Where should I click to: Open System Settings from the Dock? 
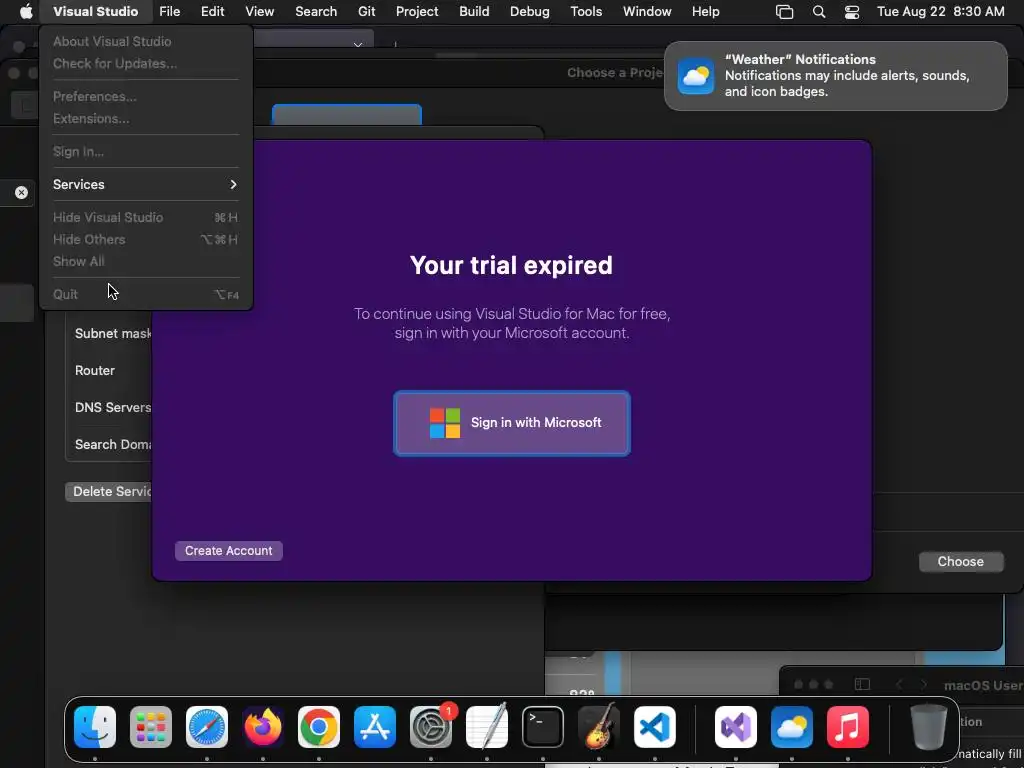click(x=431, y=727)
